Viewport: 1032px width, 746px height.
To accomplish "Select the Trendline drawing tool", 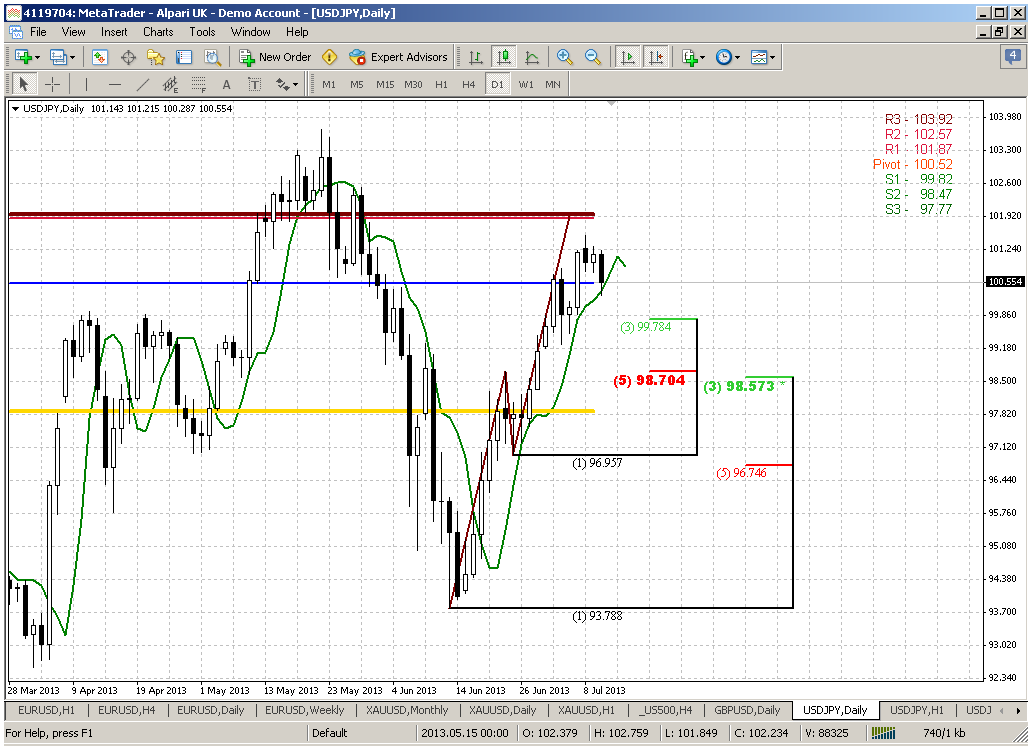I will pos(143,84).
